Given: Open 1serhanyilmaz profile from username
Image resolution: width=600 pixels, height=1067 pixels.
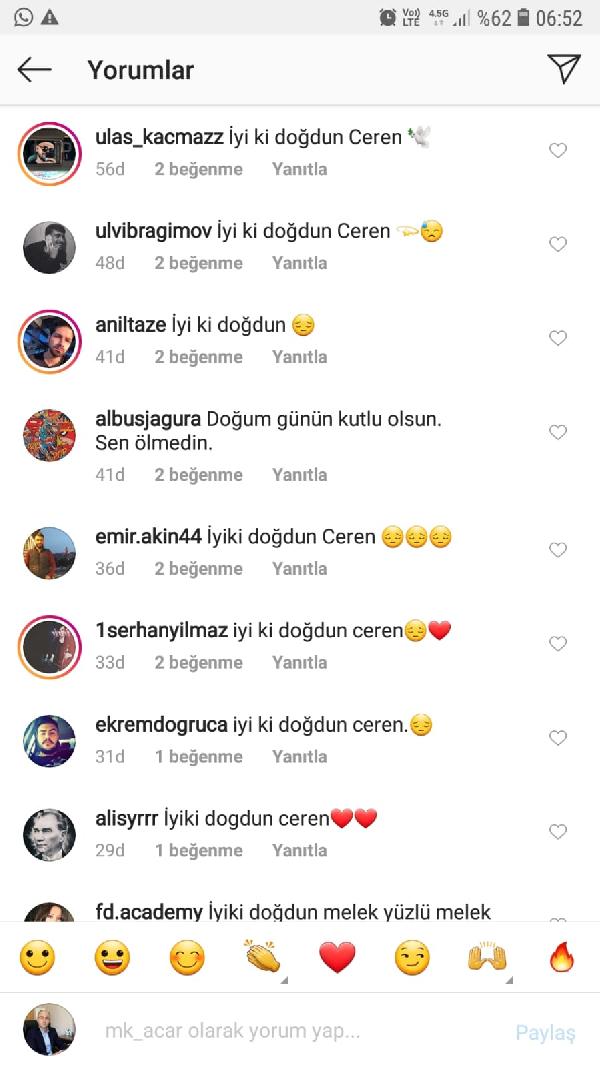Looking at the screenshot, I should (x=161, y=631).
